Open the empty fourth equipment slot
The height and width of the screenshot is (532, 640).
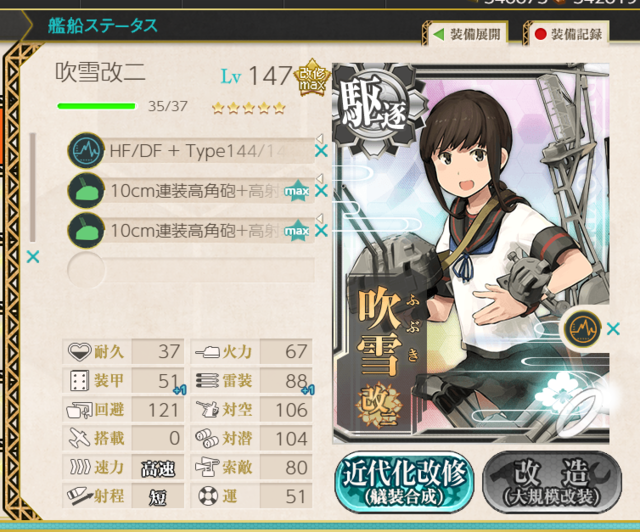coord(191,270)
